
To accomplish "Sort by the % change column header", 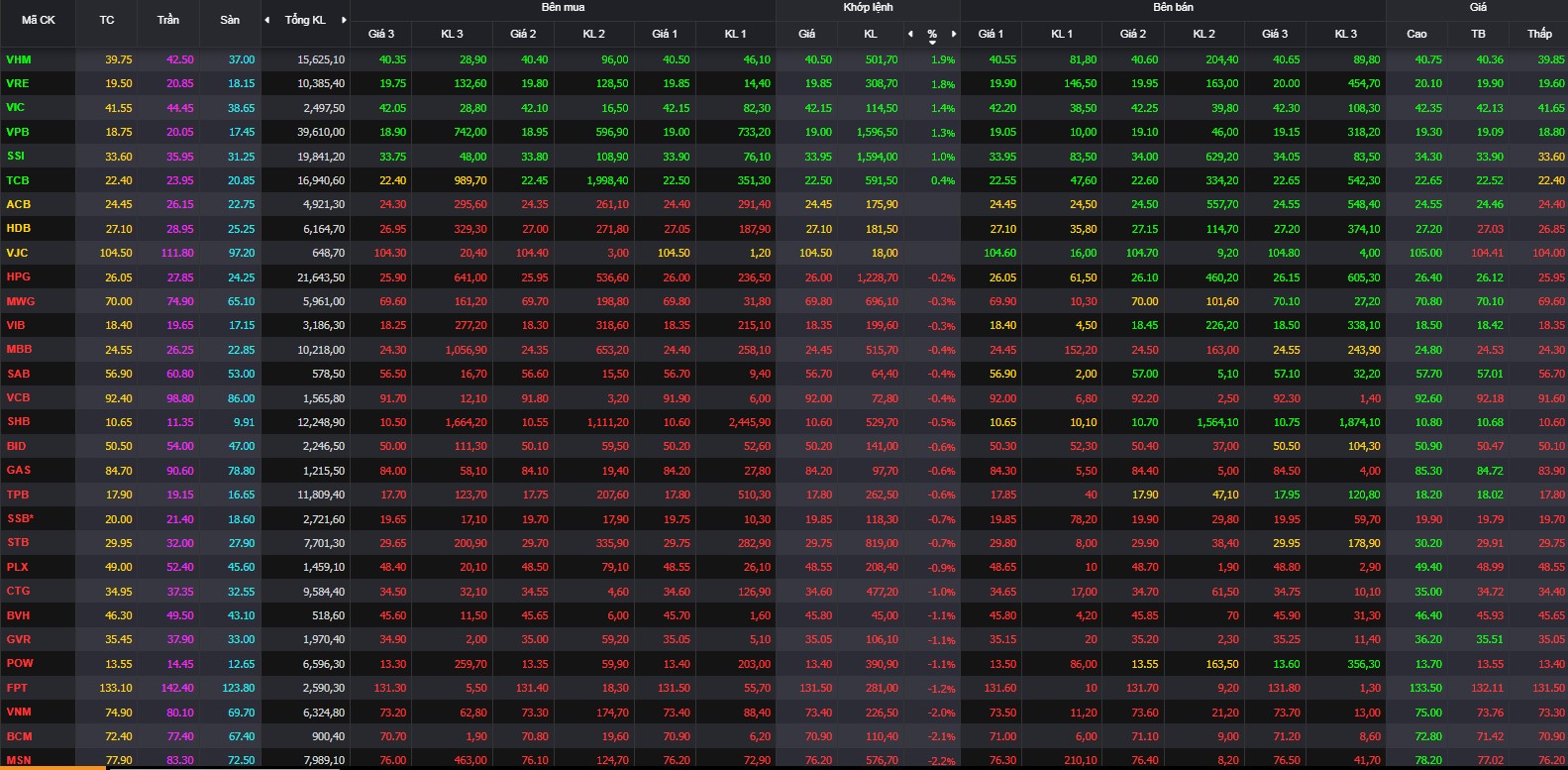I will point(932,35).
